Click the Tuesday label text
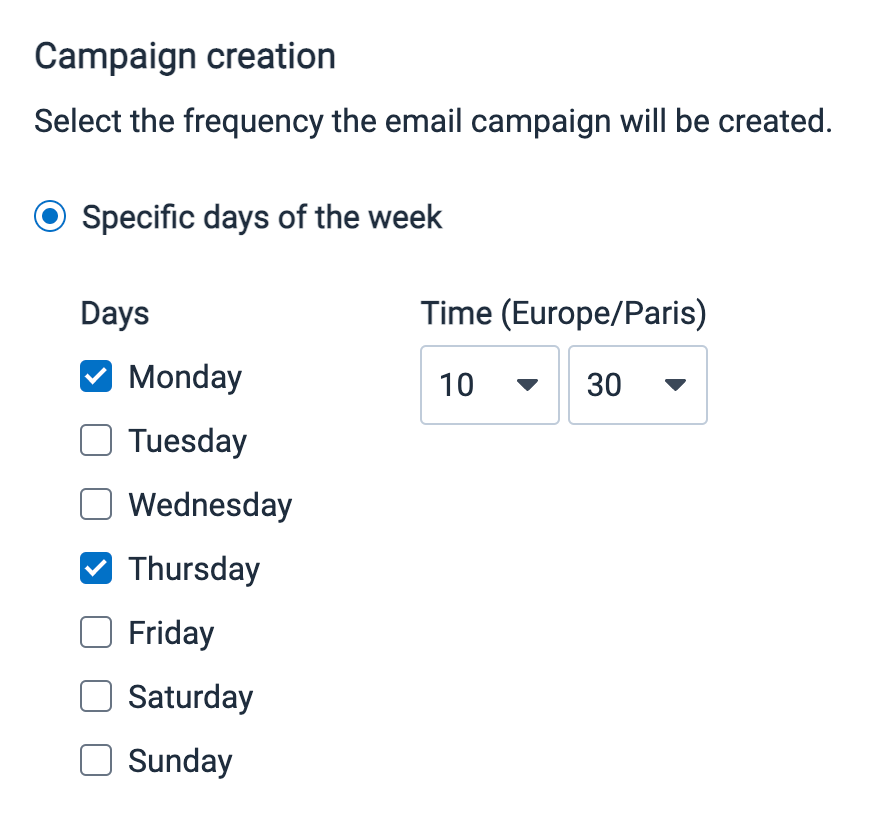The width and height of the screenshot is (884, 814). coord(187,441)
